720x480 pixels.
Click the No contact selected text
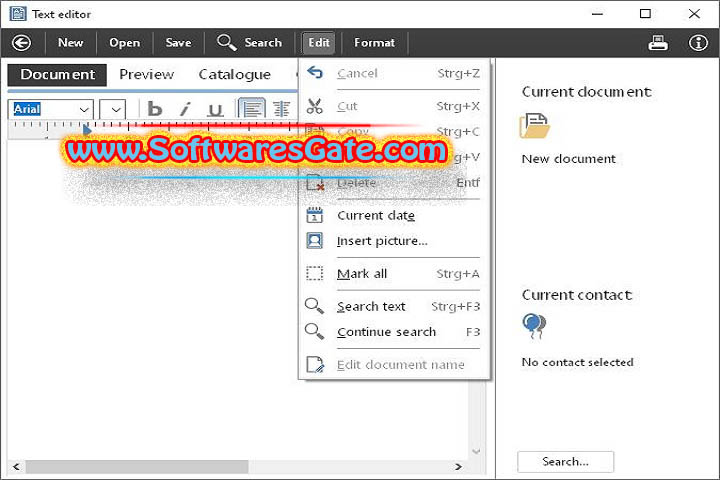(x=578, y=362)
